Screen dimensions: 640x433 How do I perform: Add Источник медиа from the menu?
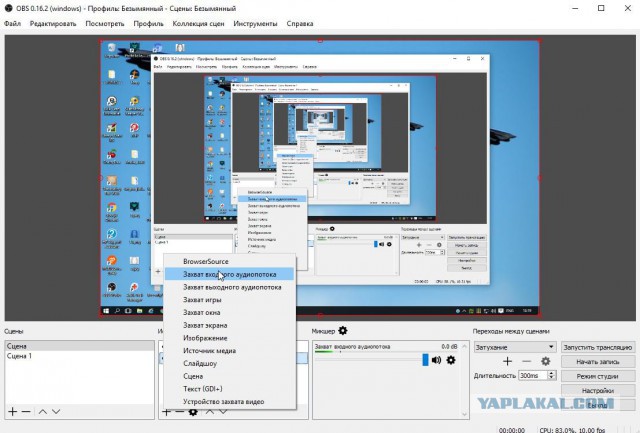[x=229, y=351]
